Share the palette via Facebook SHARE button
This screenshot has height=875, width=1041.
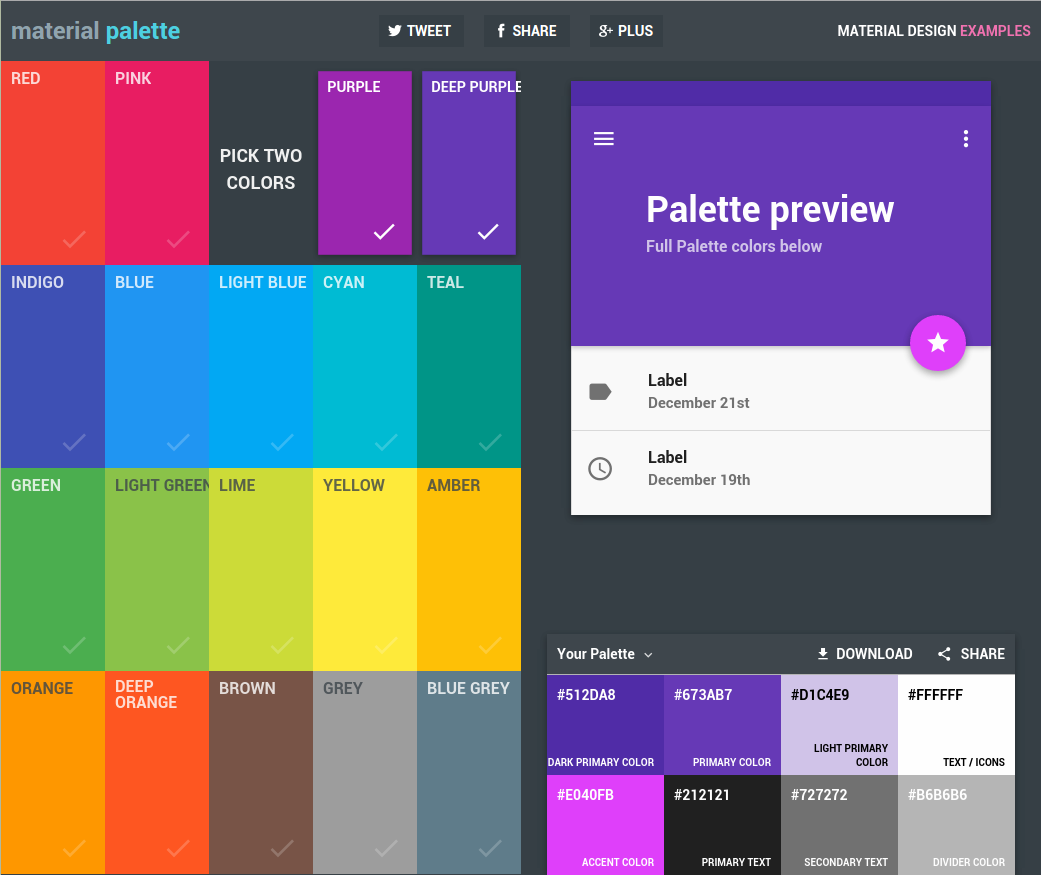point(526,31)
